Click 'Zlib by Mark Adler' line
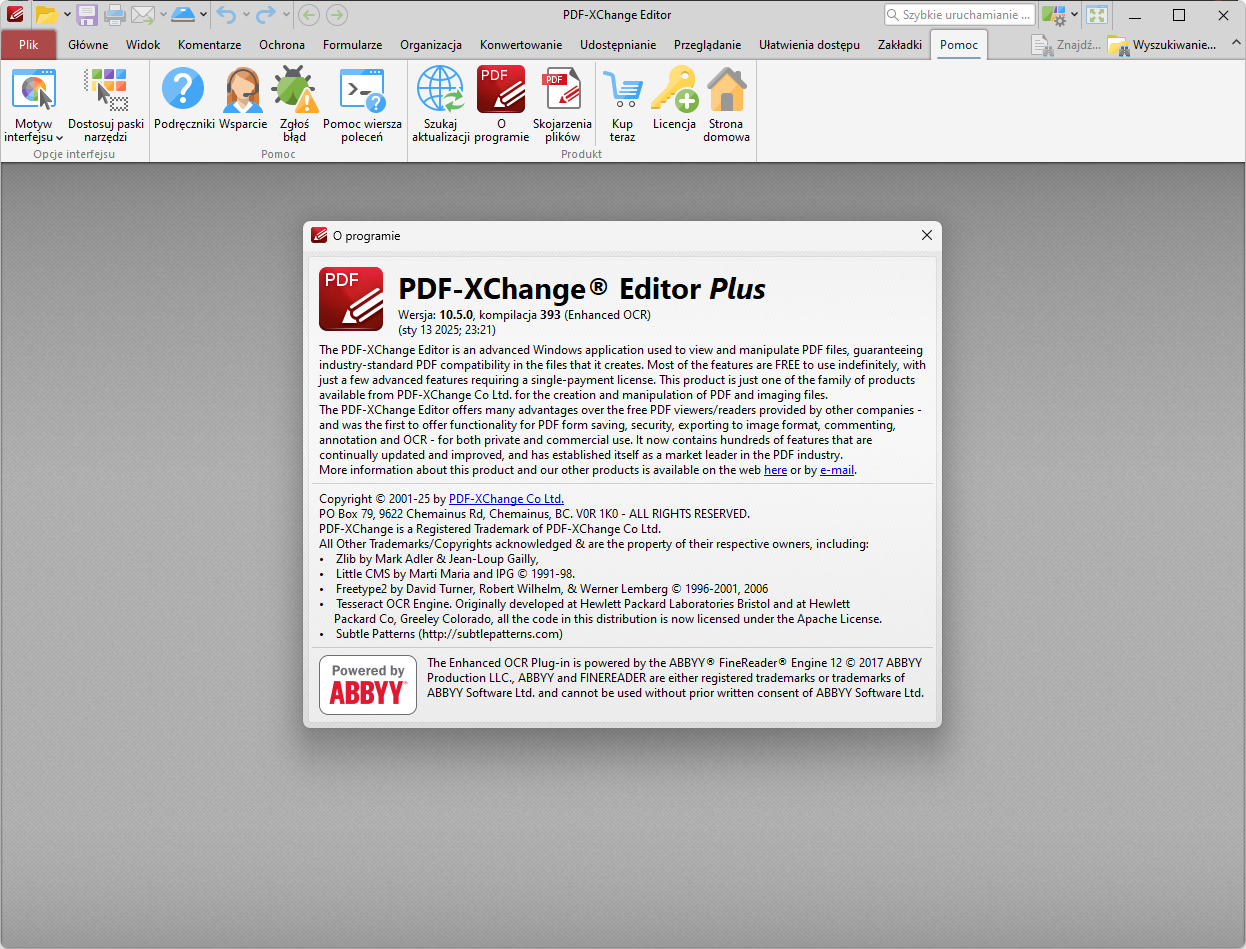The width and height of the screenshot is (1246, 949). pos(437,559)
